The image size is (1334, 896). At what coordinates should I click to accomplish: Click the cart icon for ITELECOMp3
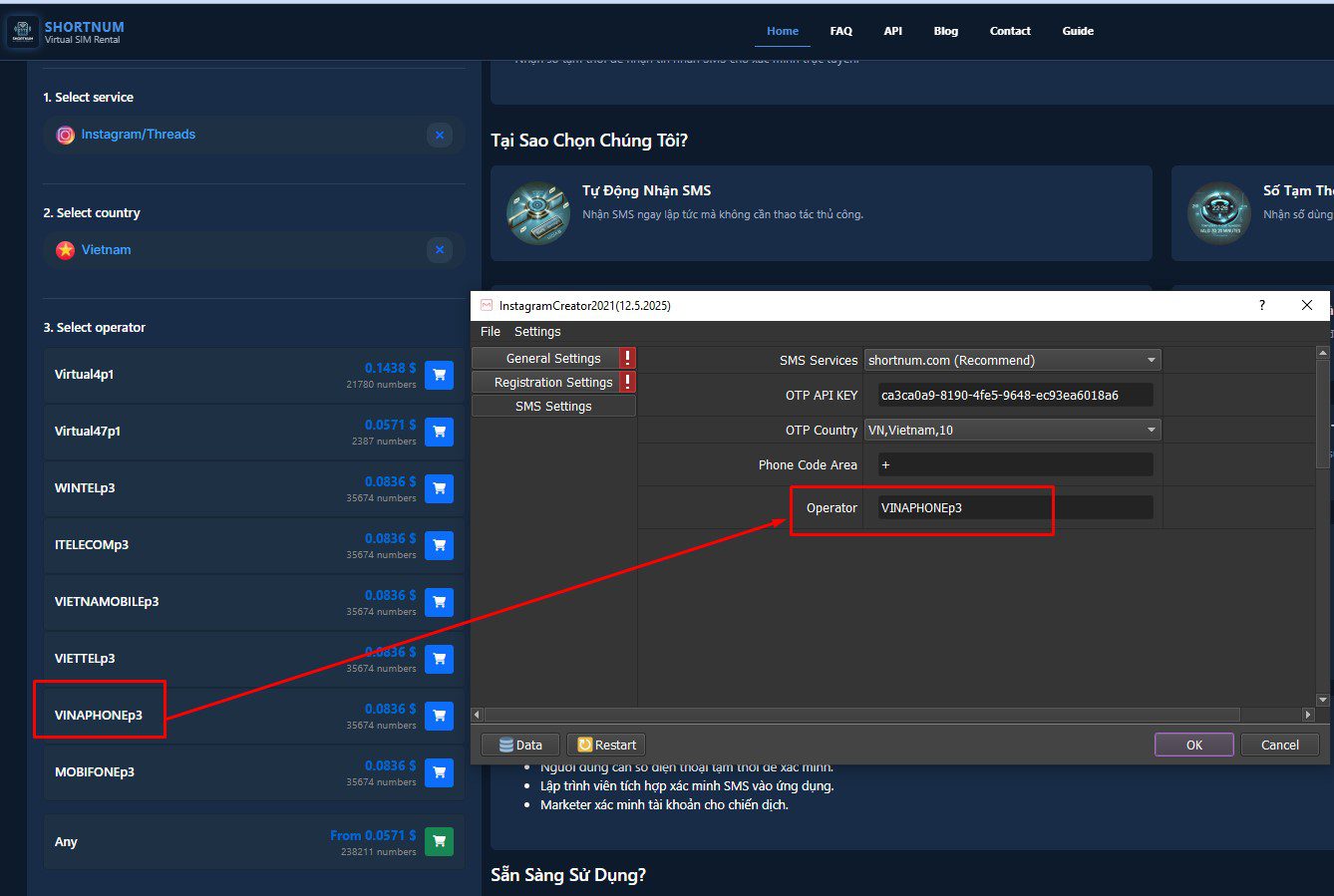click(x=439, y=545)
